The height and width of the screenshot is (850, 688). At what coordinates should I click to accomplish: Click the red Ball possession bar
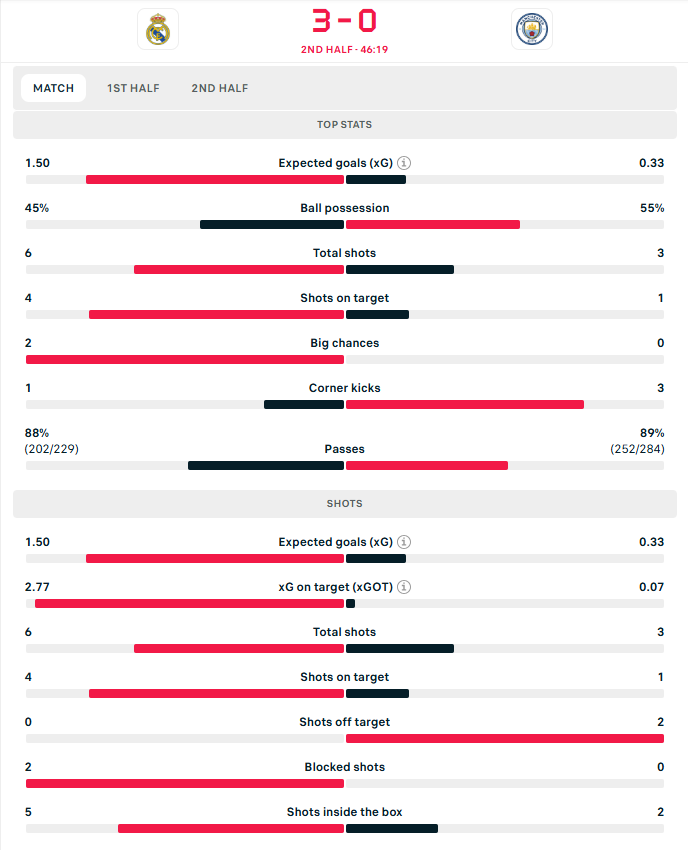pyautogui.click(x=432, y=224)
